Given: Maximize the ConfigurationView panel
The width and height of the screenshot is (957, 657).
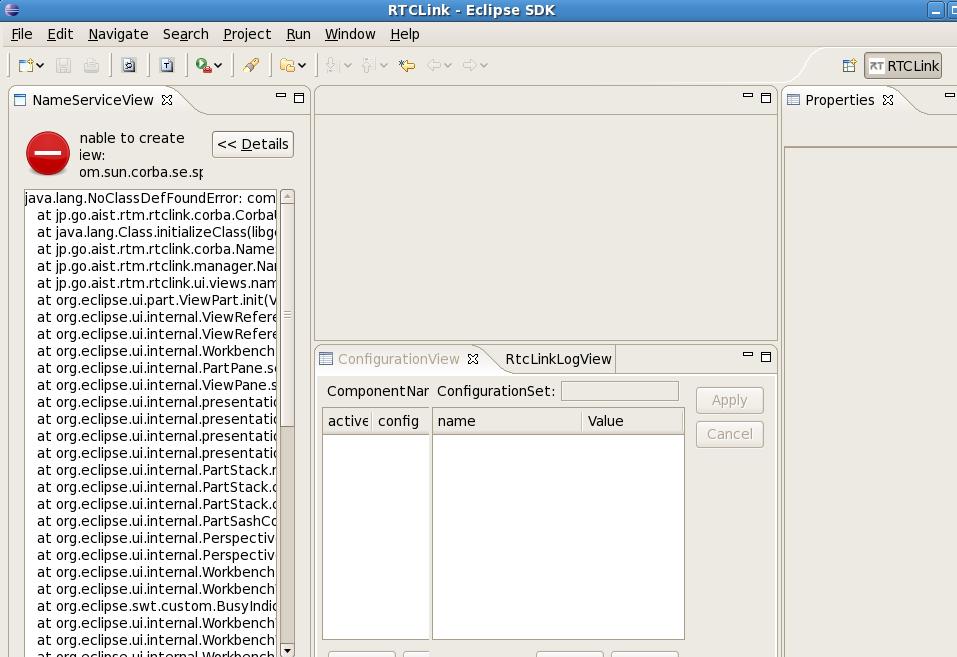Looking at the screenshot, I should pos(766,357).
